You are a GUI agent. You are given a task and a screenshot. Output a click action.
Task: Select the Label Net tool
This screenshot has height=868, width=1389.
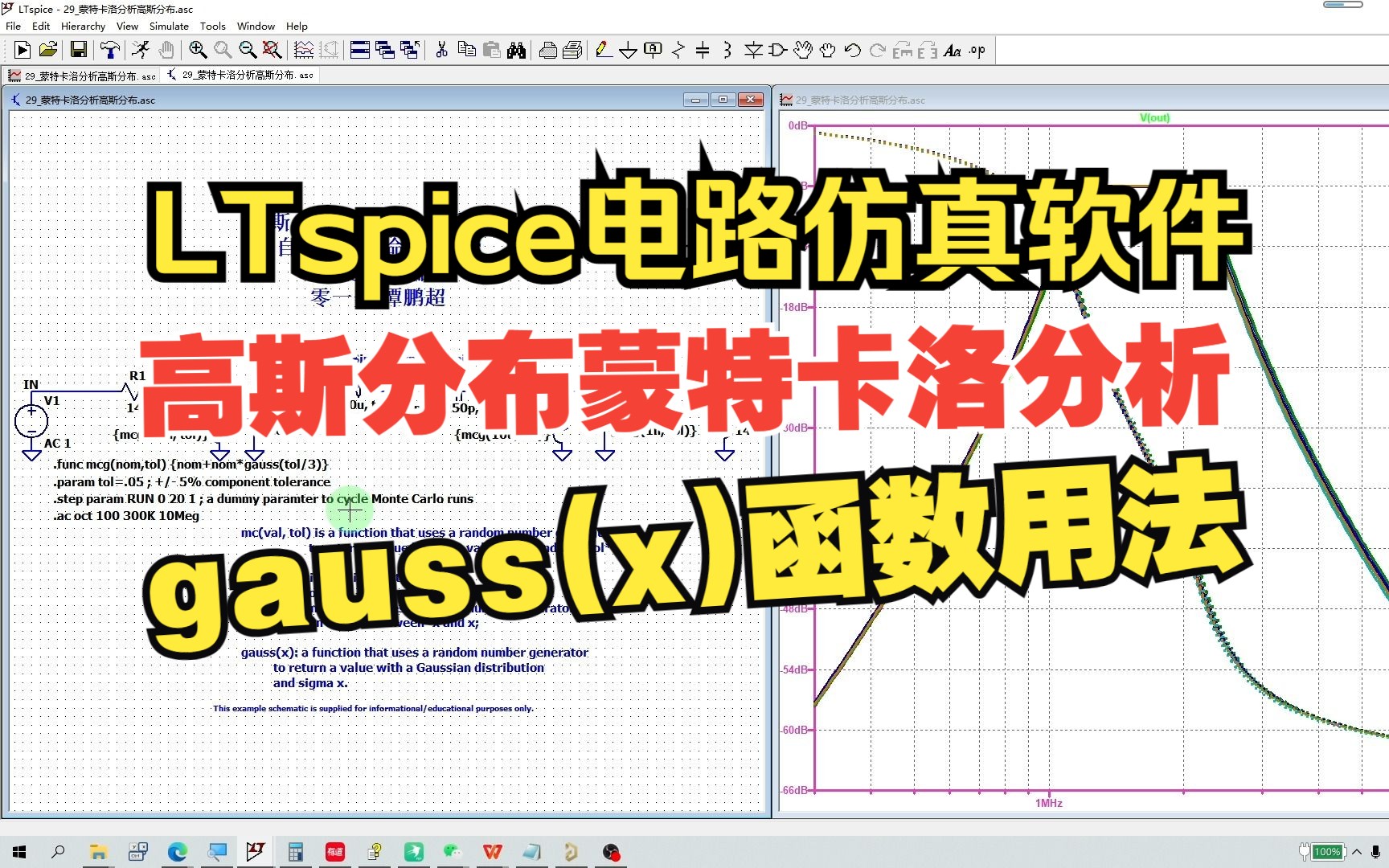pos(653,50)
